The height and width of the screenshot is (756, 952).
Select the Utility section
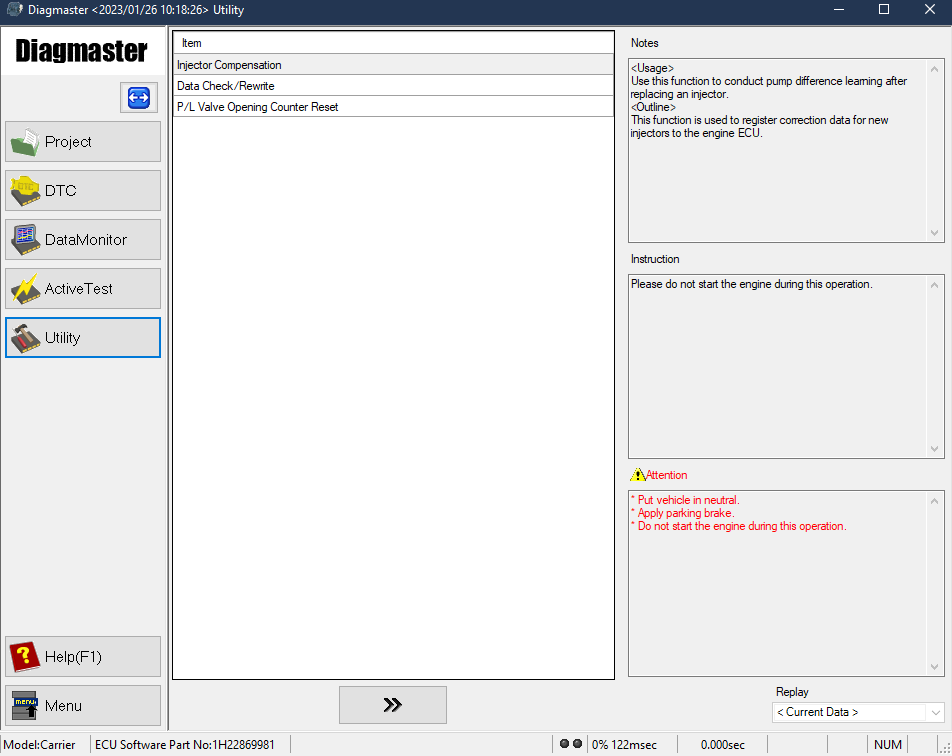click(x=83, y=338)
